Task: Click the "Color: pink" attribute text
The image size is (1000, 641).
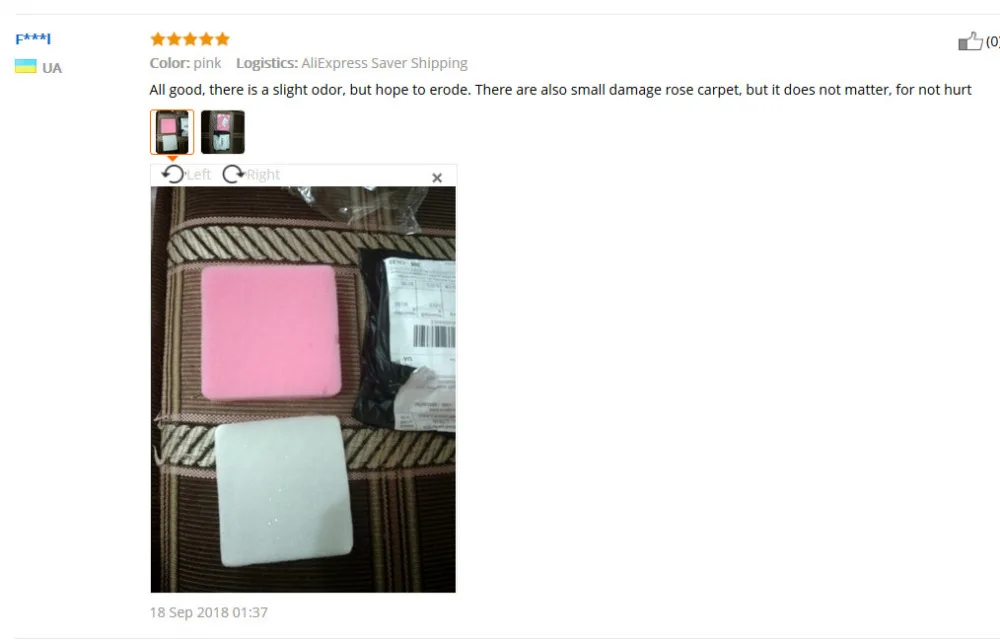Action: pos(186,63)
